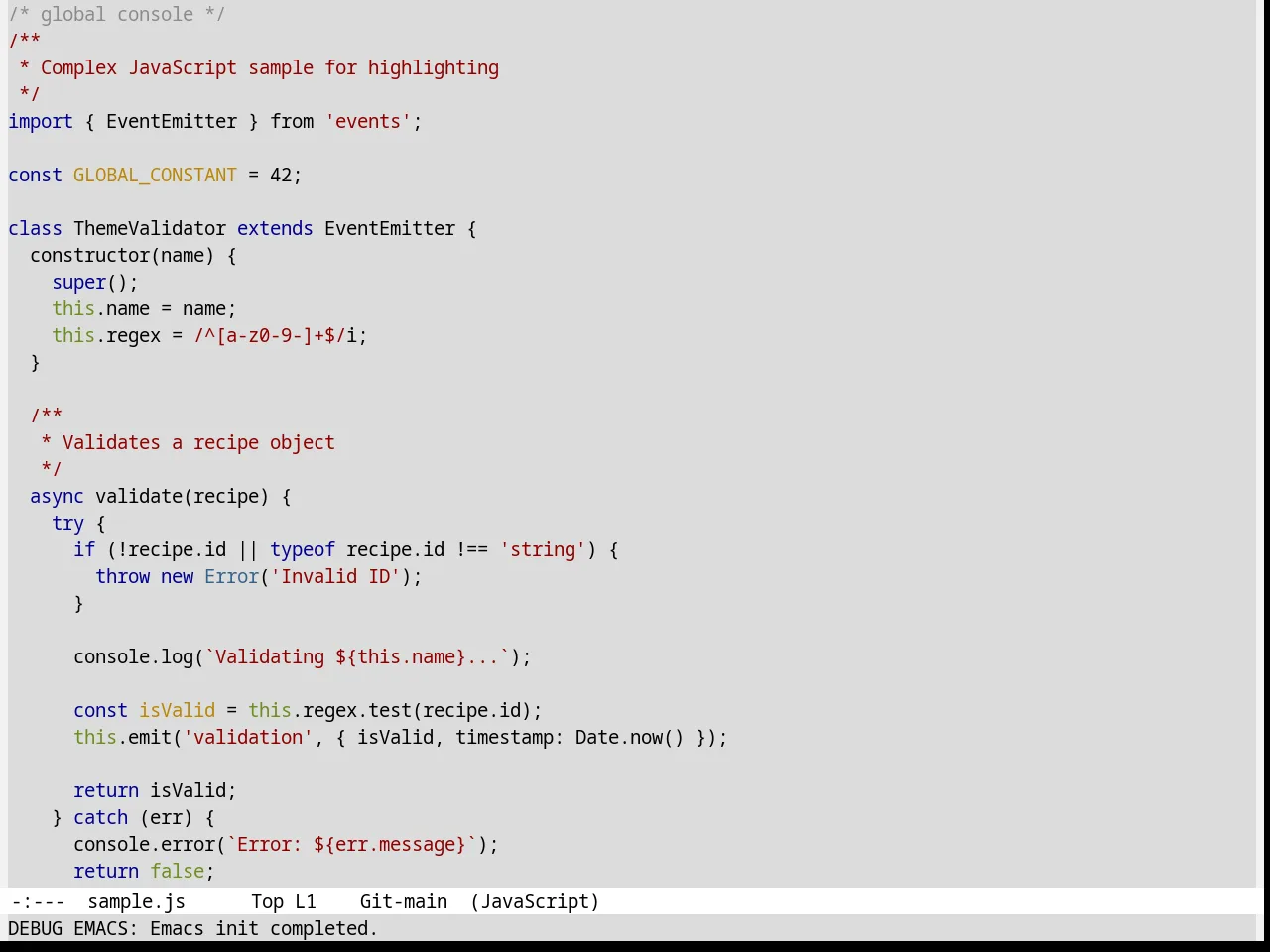This screenshot has width=1270, height=952.
Task: Click the 'async' keyword
Action: point(57,496)
